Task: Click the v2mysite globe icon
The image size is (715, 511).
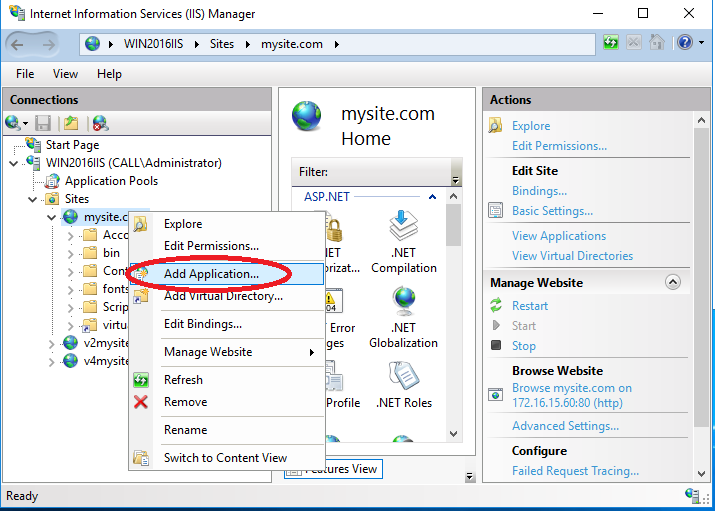Action: pyautogui.click(x=70, y=342)
